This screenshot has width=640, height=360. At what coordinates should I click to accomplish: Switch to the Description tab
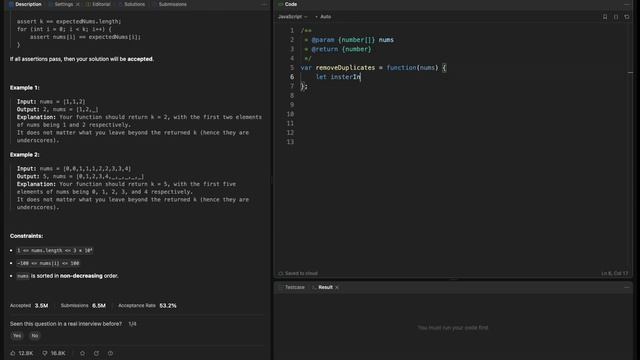(x=25, y=4)
